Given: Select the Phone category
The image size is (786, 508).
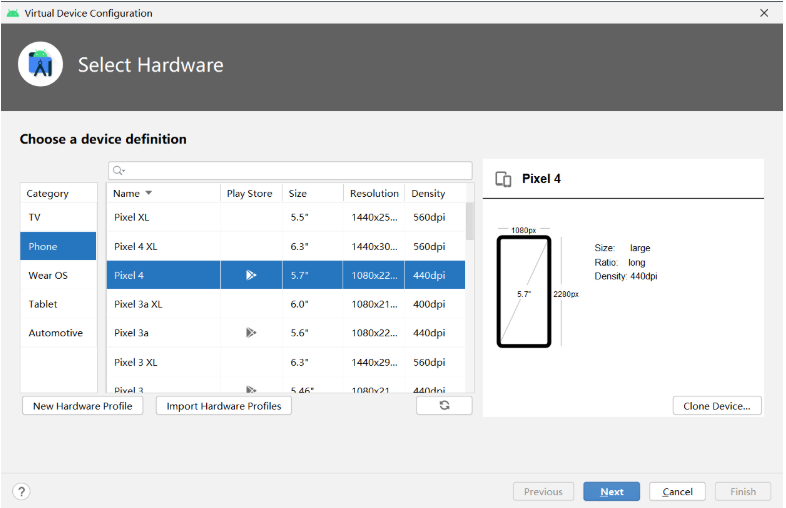Looking at the screenshot, I should click(x=58, y=246).
